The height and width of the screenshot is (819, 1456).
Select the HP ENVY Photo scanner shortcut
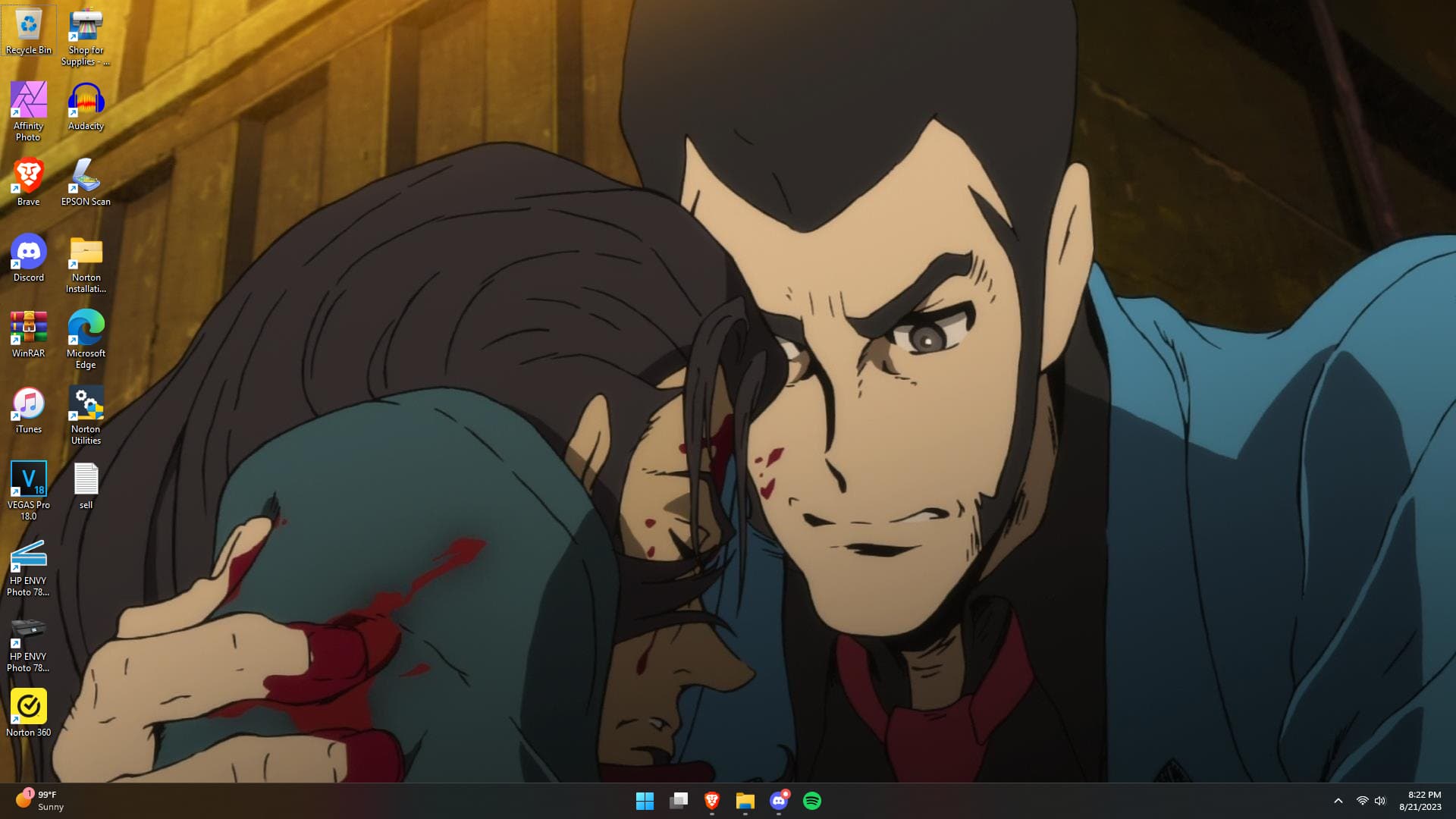(x=28, y=567)
